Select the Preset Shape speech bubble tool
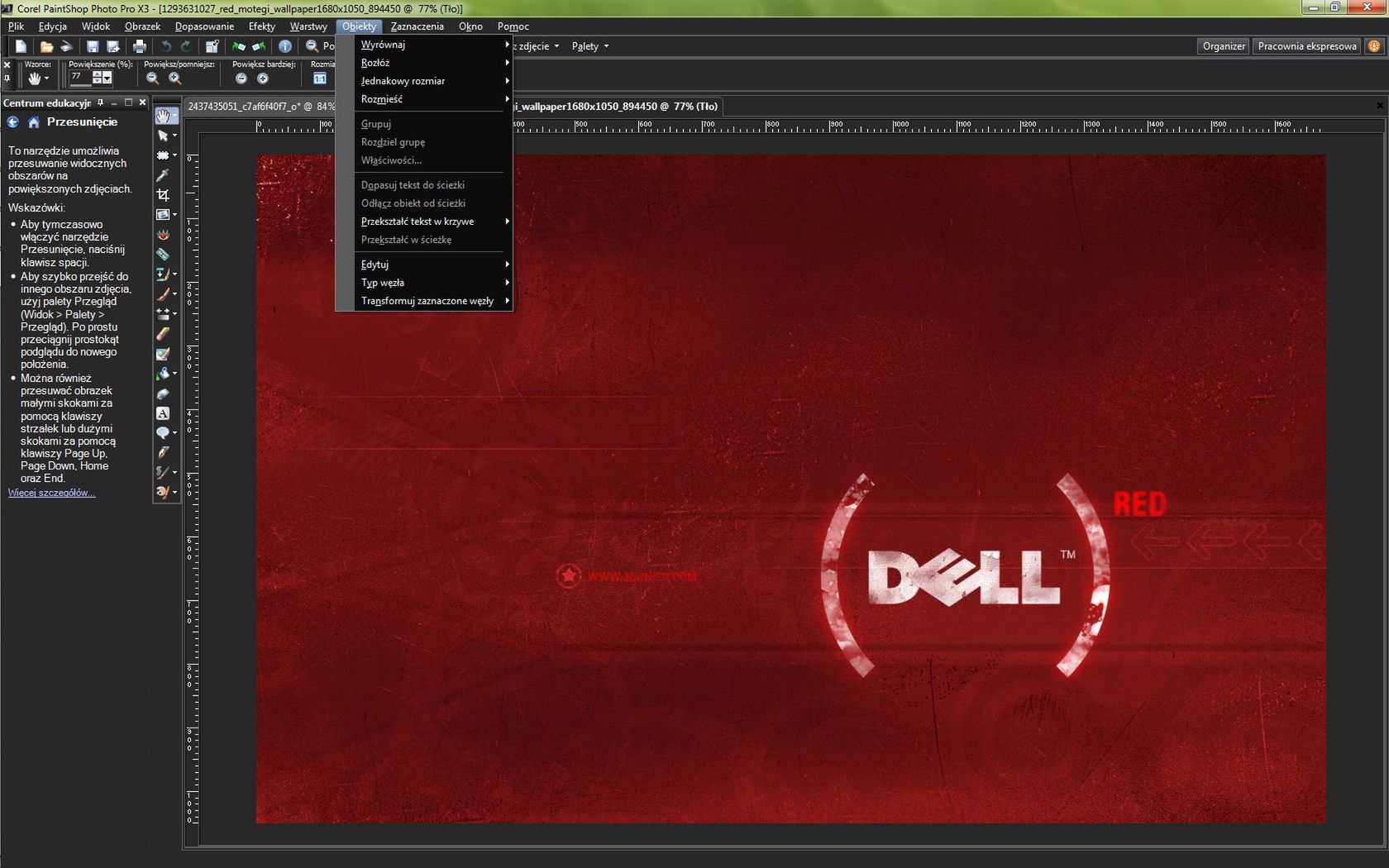Image resolution: width=1389 pixels, height=868 pixels. (164, 433)
